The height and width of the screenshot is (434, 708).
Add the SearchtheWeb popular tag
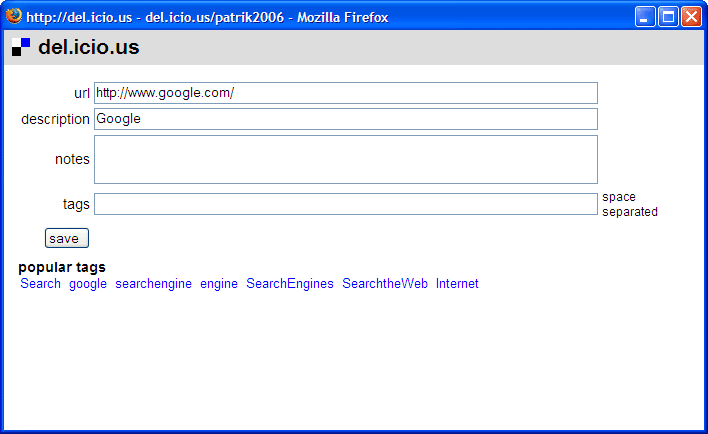385,284
